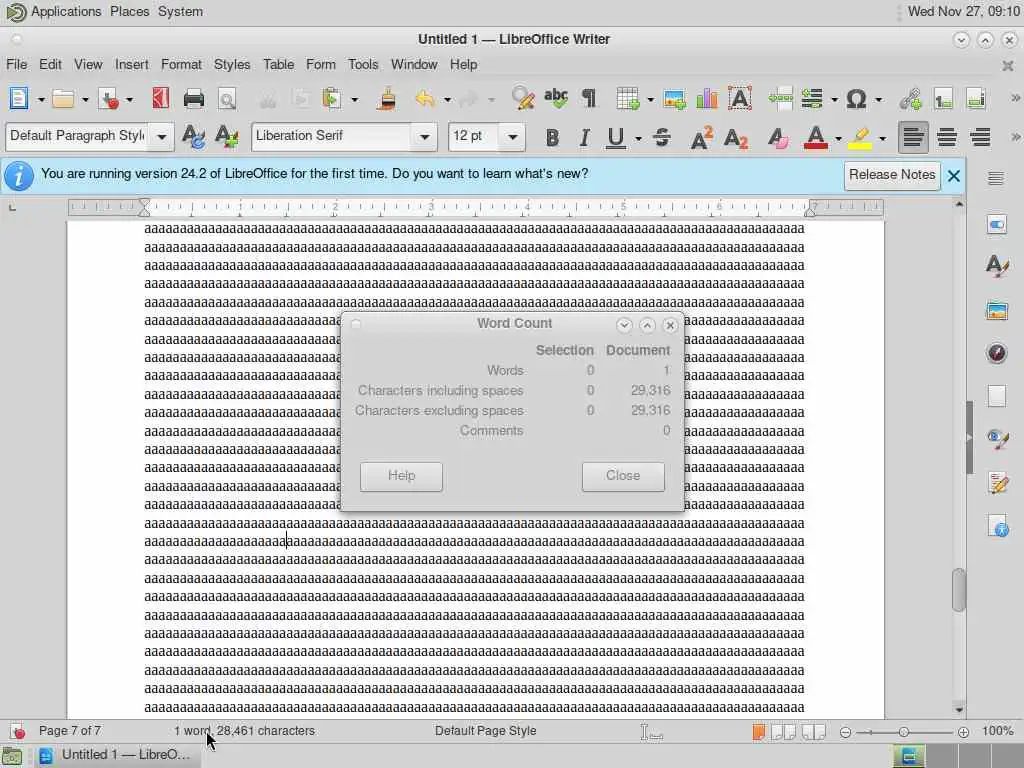
Task: Click the Check Spelling abc icon
Action: 556,99
